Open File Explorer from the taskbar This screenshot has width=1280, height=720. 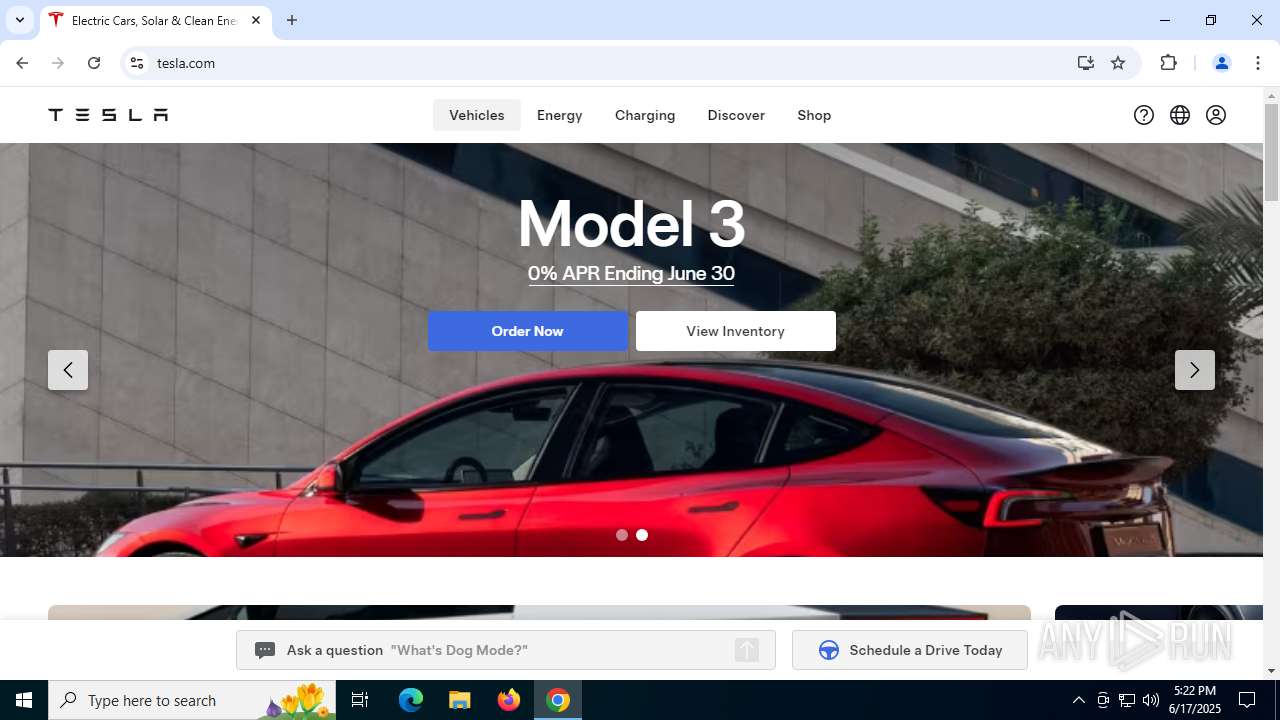[460, 700]
